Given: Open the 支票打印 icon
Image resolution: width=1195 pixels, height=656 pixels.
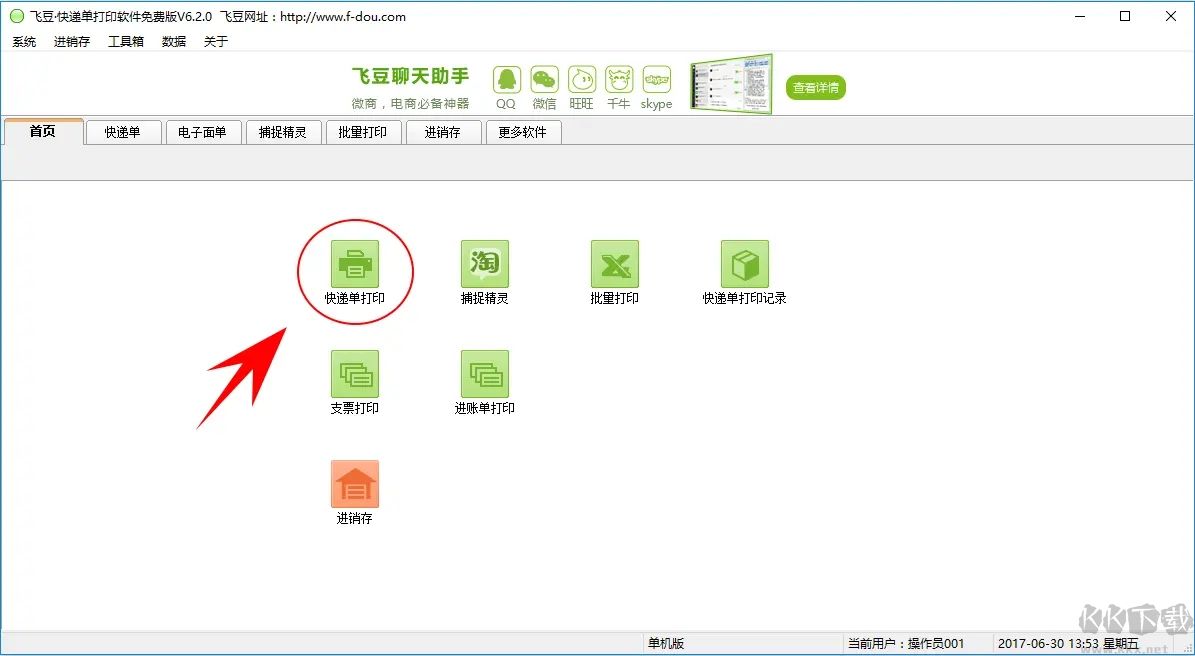Looking at the screenshot, I should pyautogui.click(x=354, y=374).
